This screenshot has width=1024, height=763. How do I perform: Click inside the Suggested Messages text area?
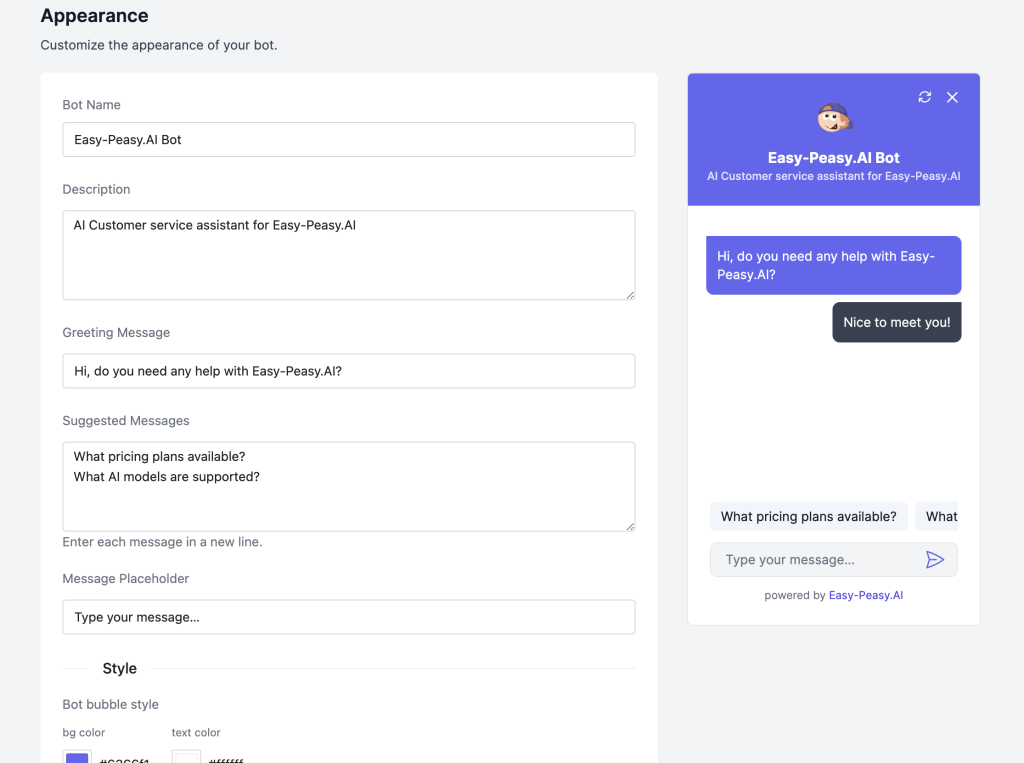click(348, 486)
